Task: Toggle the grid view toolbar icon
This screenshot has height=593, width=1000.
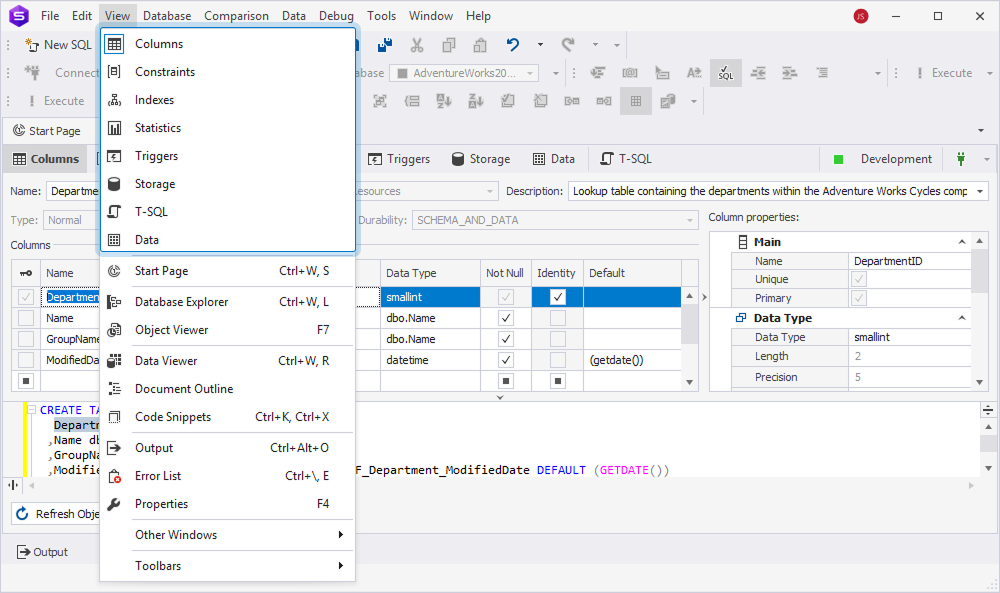Action: (x=636, y=101)
